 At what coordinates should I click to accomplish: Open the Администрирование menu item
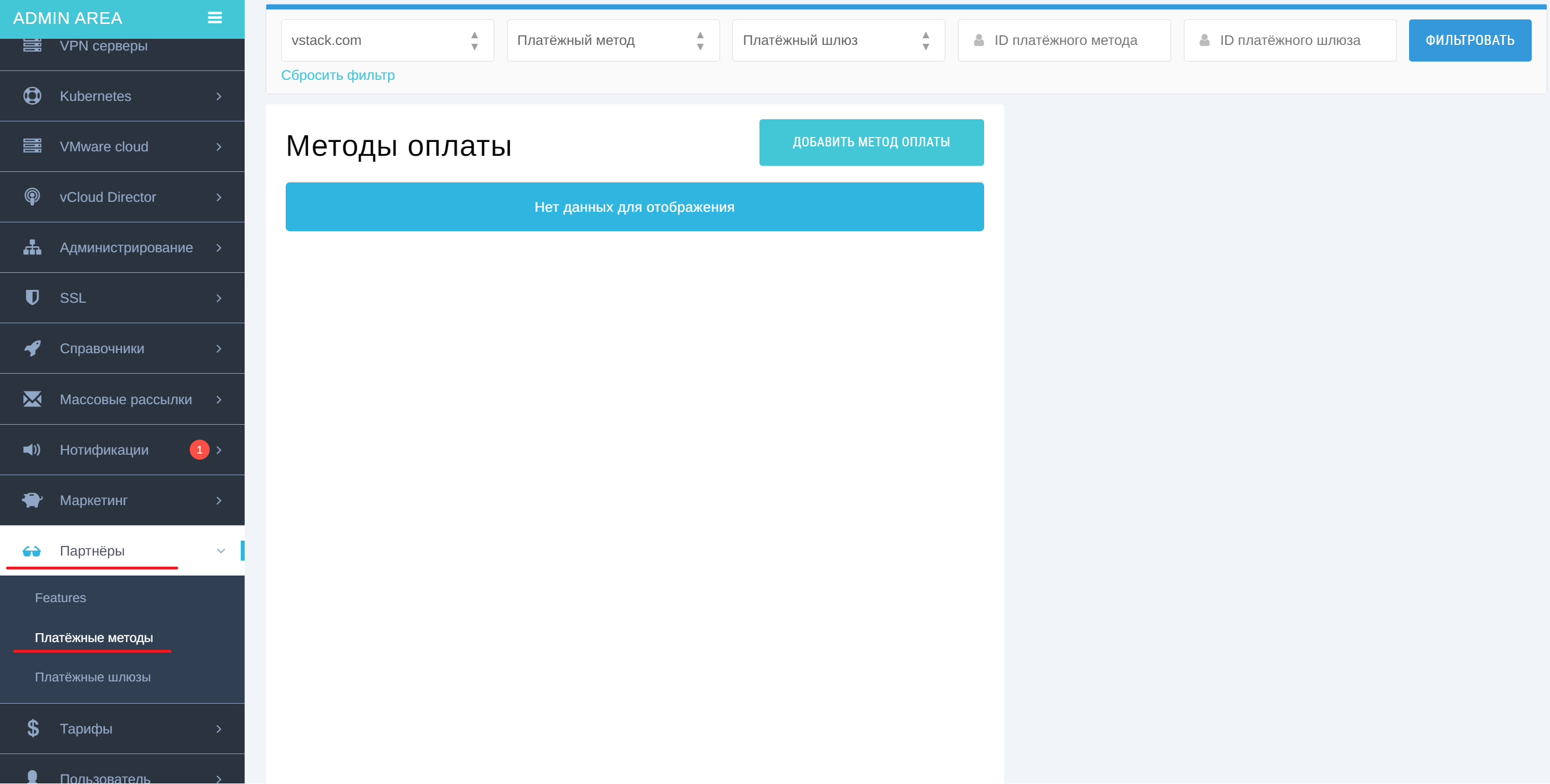[122, 248]
